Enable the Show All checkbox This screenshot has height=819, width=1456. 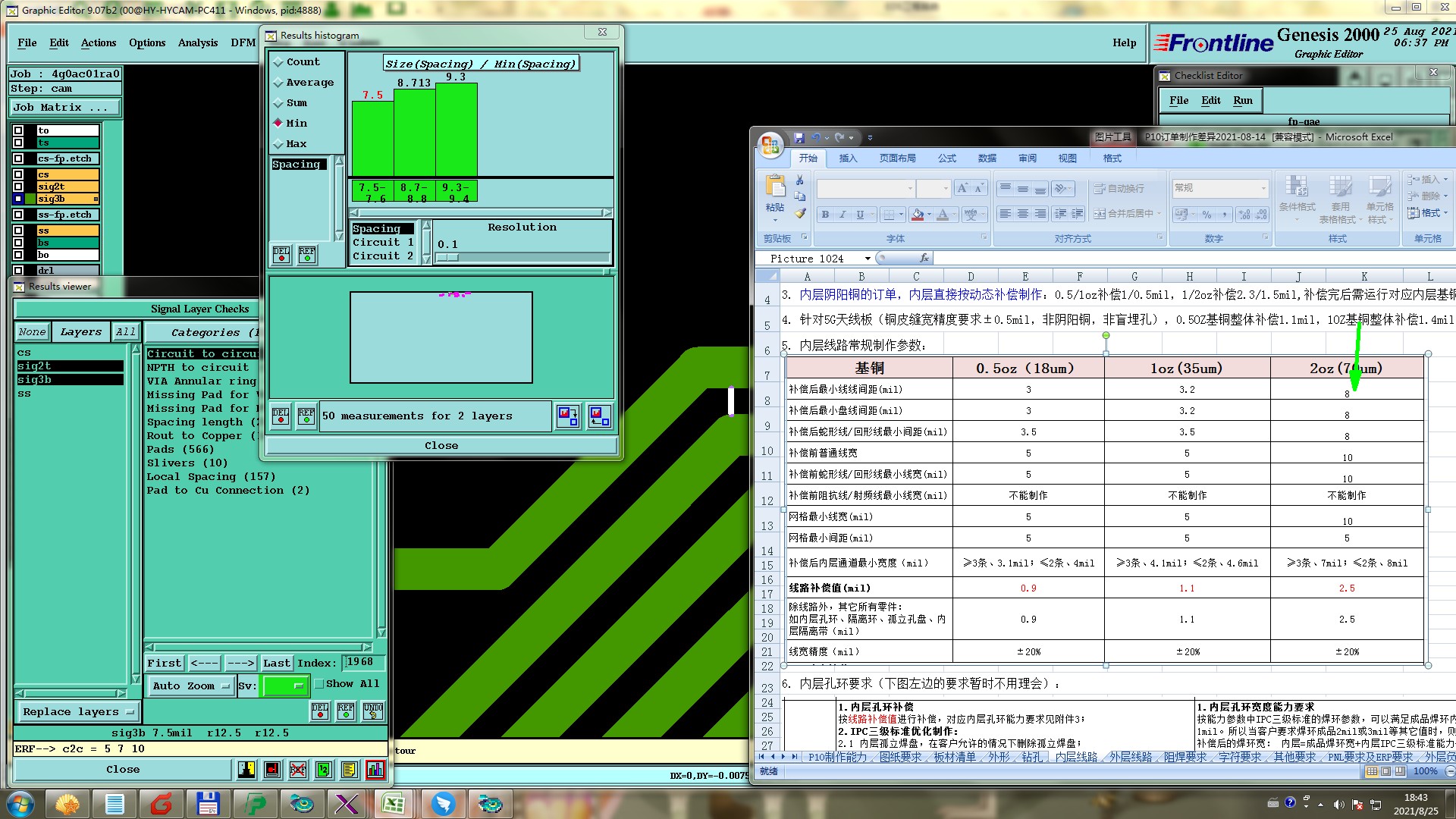319,683
